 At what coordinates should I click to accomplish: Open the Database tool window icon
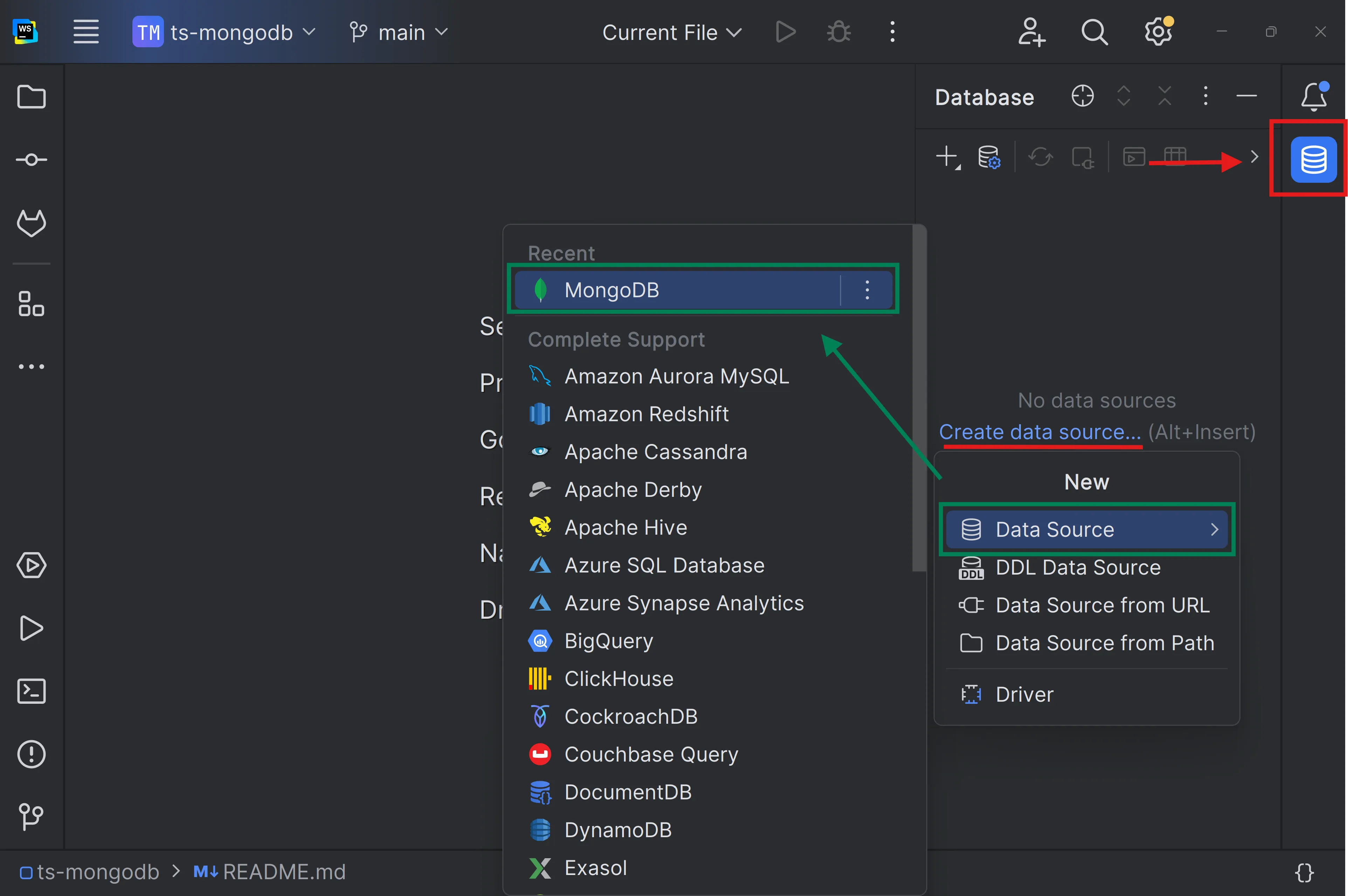1313,159
